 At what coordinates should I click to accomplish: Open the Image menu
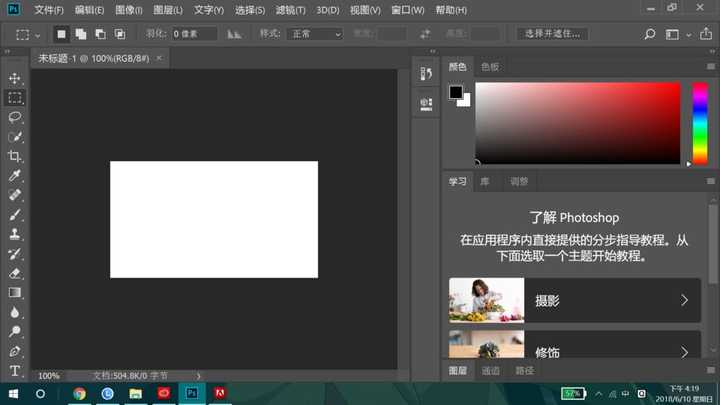click(129, 10)
